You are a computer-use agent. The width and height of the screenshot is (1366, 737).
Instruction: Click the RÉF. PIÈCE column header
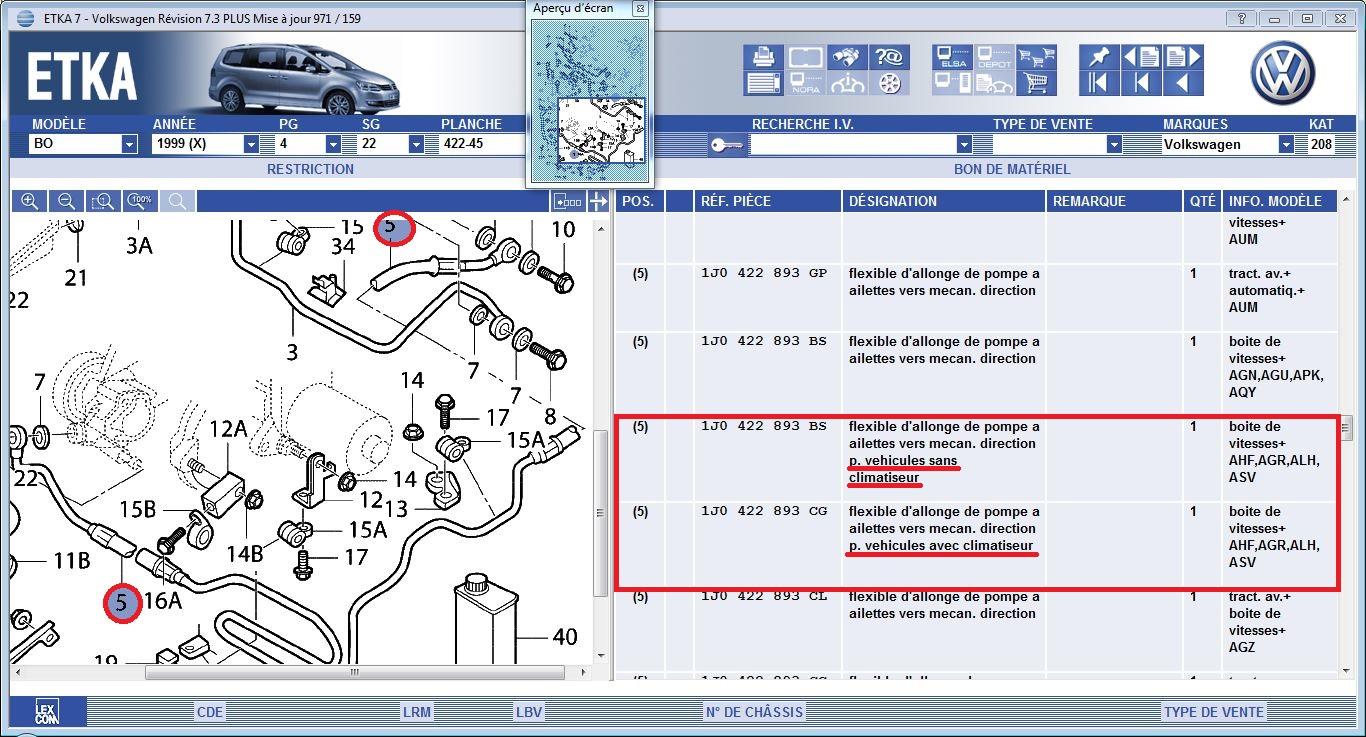pyautogui.click(x=767, y=201)
